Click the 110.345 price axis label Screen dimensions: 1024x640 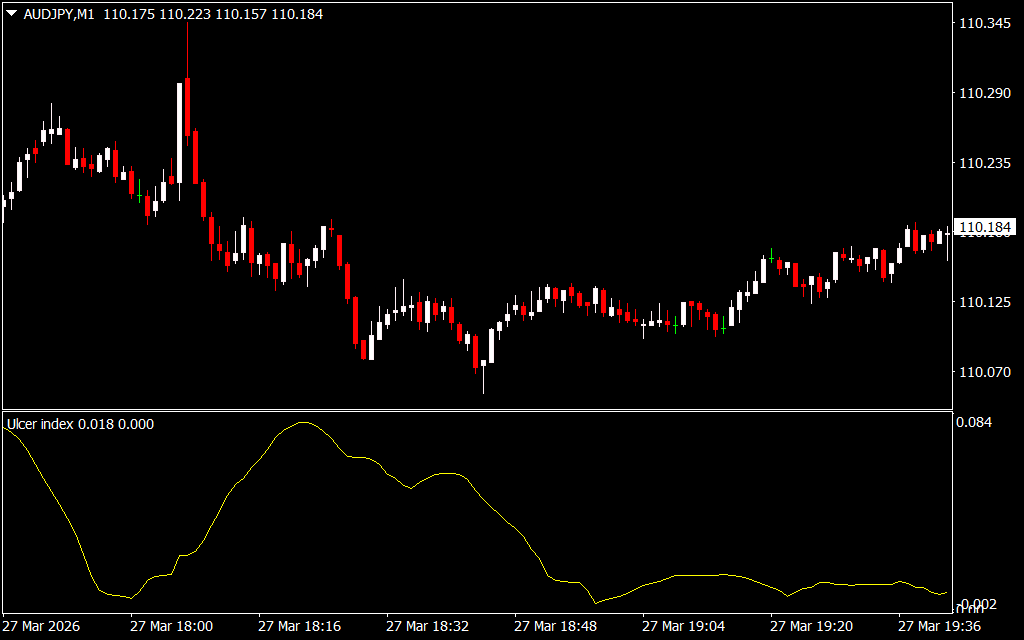[984, 23]
